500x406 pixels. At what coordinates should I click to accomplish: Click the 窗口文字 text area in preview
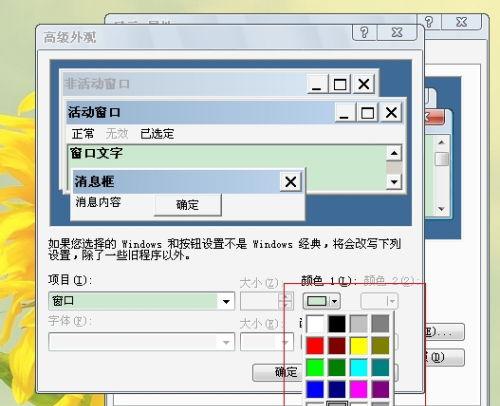click(227, 168)
